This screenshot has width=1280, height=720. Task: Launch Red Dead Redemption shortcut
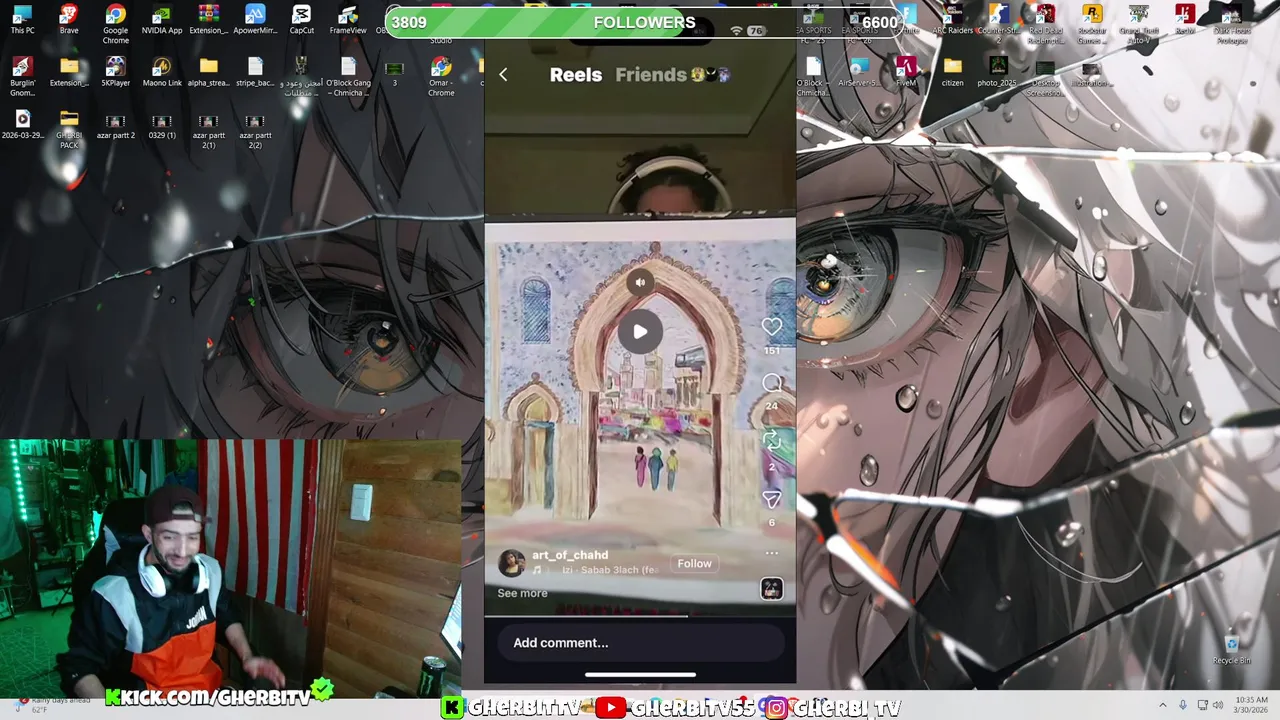(1045, 24)
